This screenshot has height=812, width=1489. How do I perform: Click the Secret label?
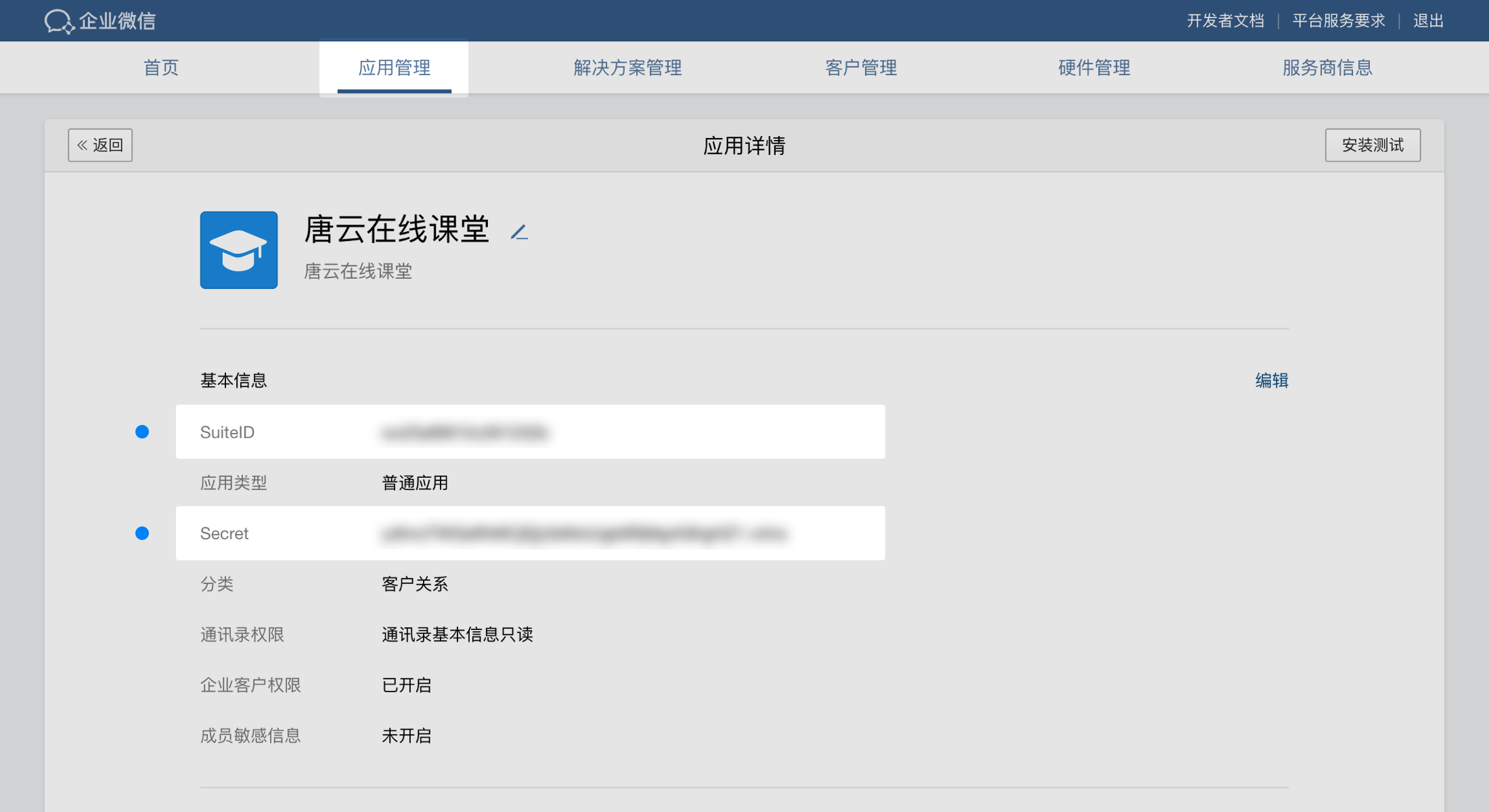point(224,533)
